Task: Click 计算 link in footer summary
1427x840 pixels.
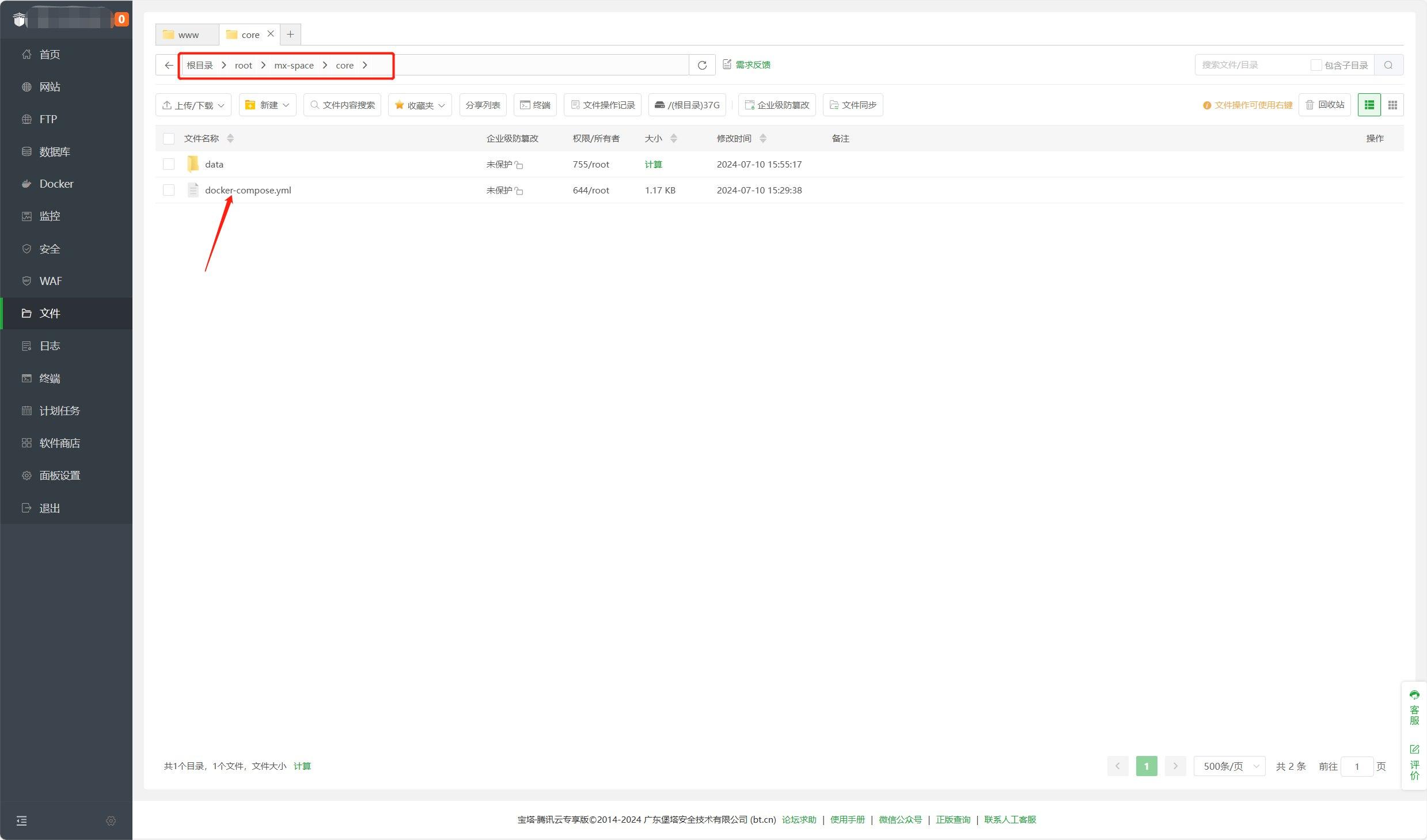Action: point(302,766)
